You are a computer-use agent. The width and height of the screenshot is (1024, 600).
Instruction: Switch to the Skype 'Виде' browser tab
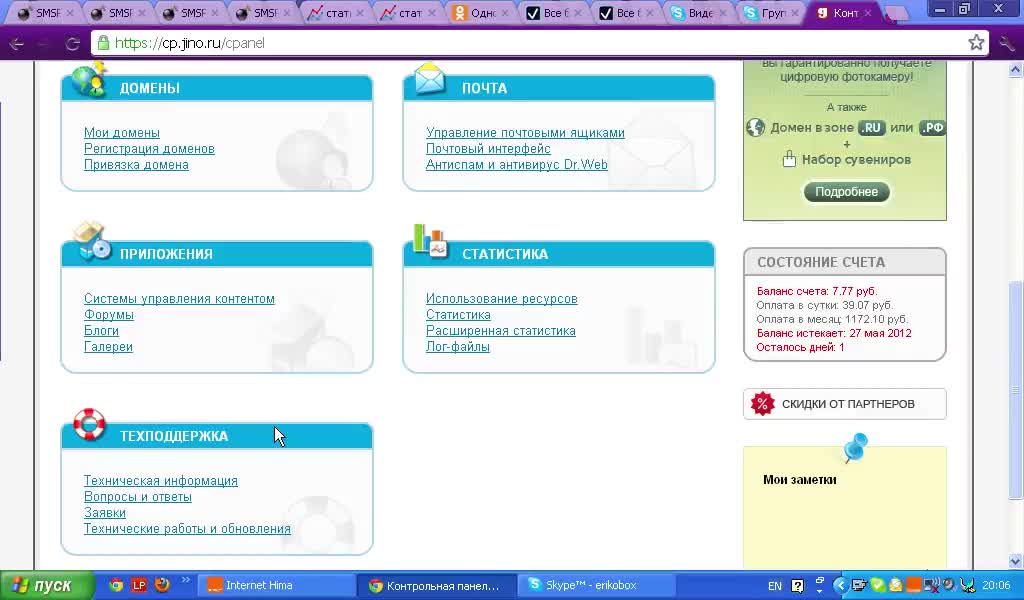(694, 14)
